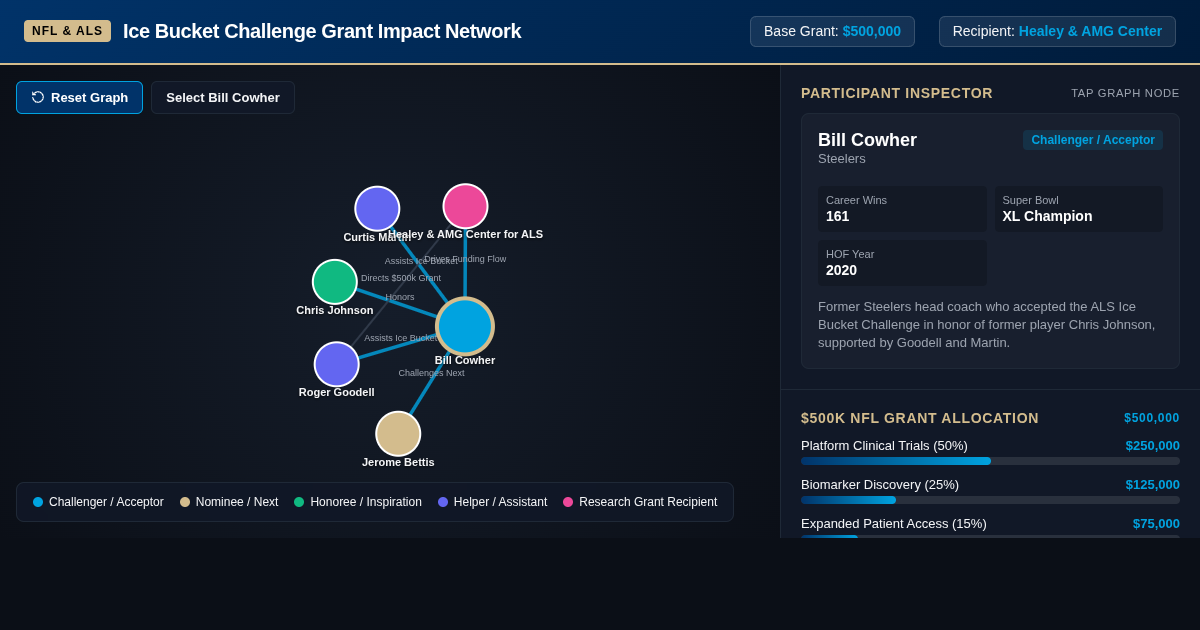
Task: Click the NFL & ALS badge
Action: (x=67, y=31)
